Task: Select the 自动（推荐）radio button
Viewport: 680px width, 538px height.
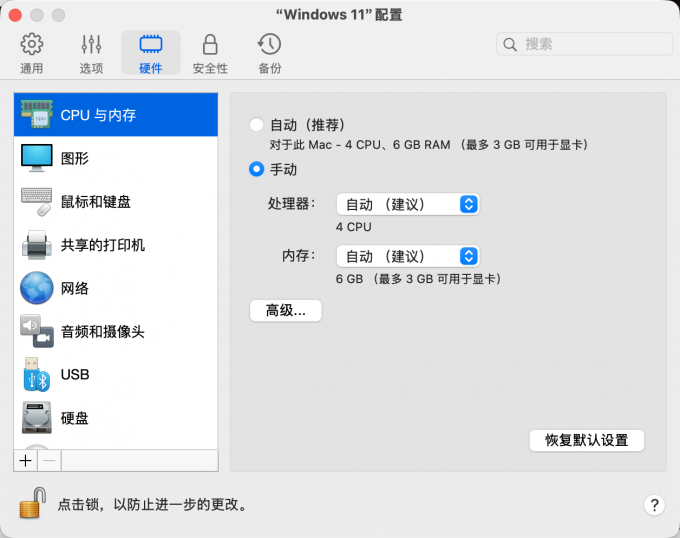Action: click(256, 125)
